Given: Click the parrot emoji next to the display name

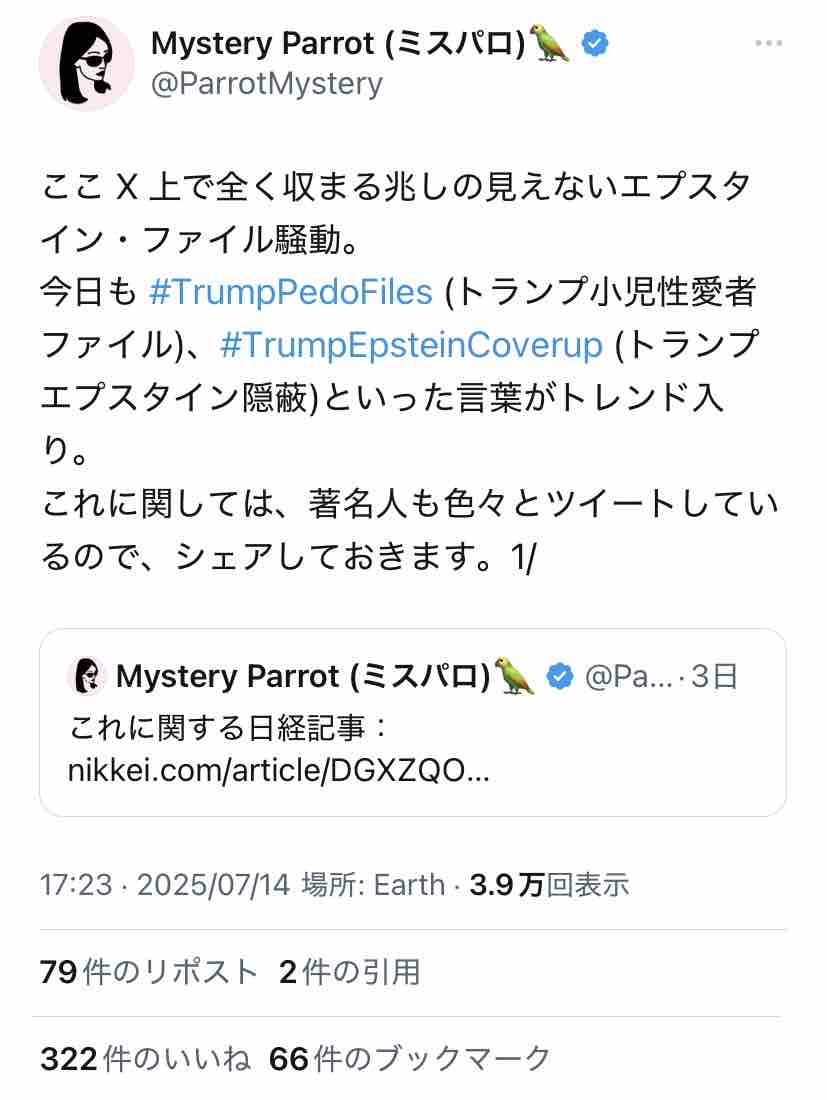Looking at the screenshot, I should pyautogui.click(x=550, y=44).
